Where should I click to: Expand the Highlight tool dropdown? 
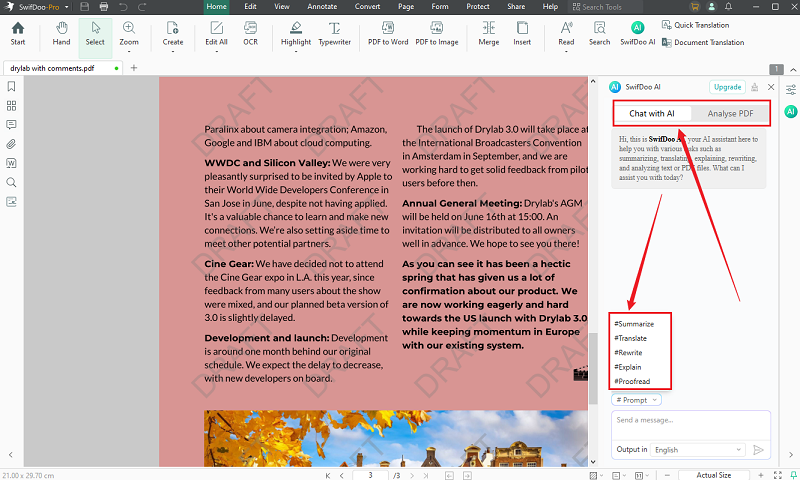[x=296, y=52]
